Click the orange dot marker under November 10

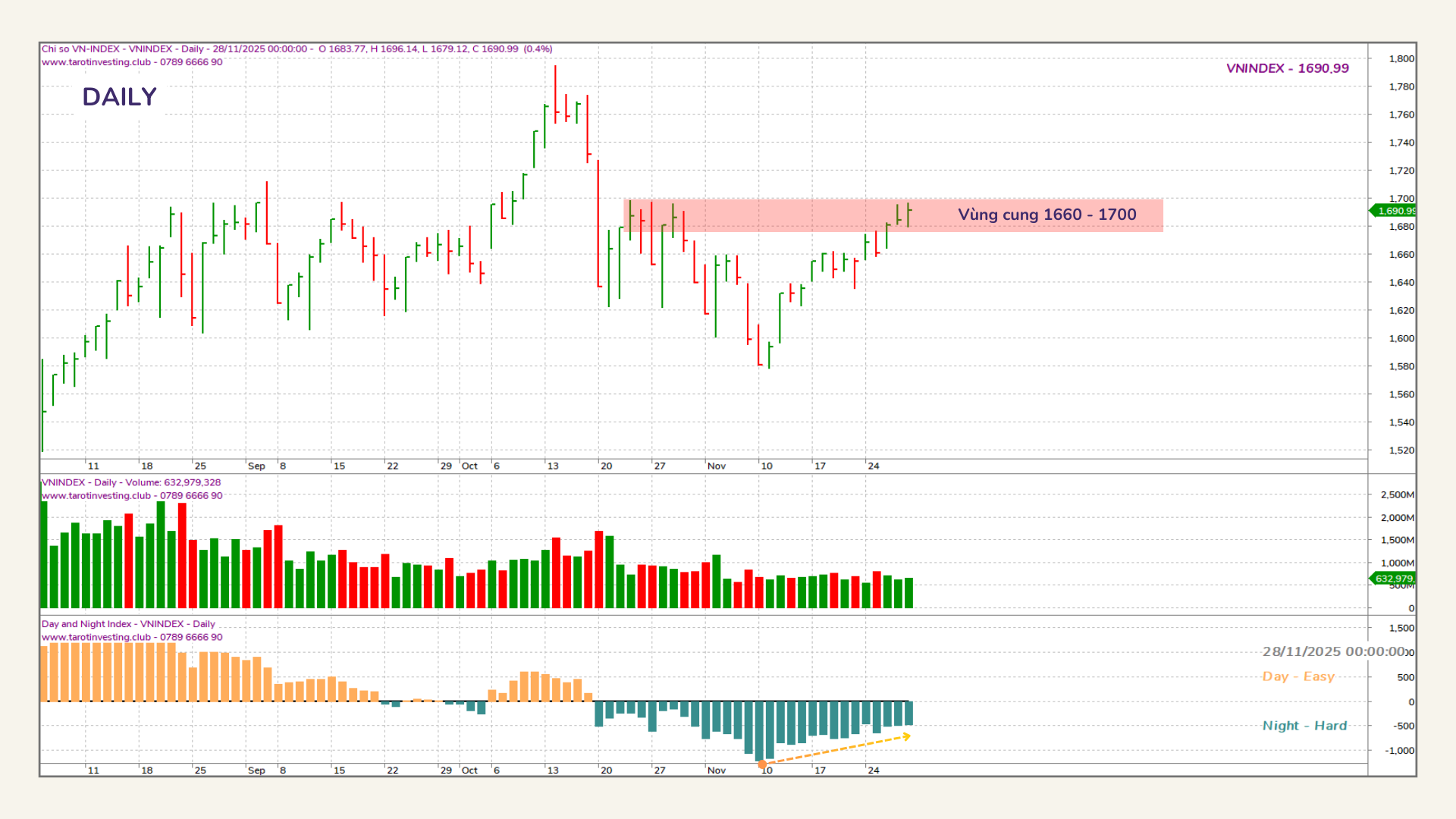[762, 764]
